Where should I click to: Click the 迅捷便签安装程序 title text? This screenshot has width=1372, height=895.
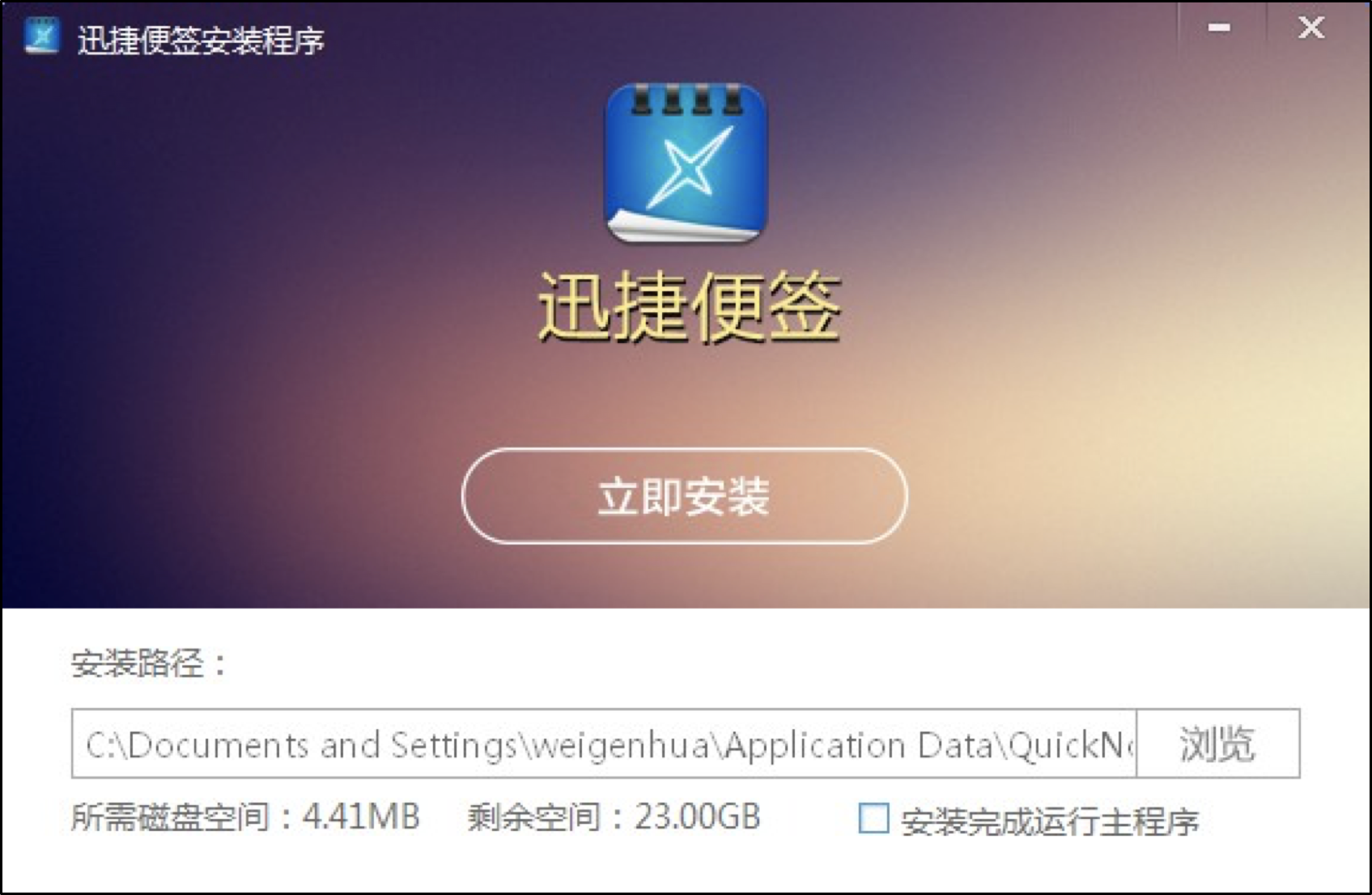(201, 40)
